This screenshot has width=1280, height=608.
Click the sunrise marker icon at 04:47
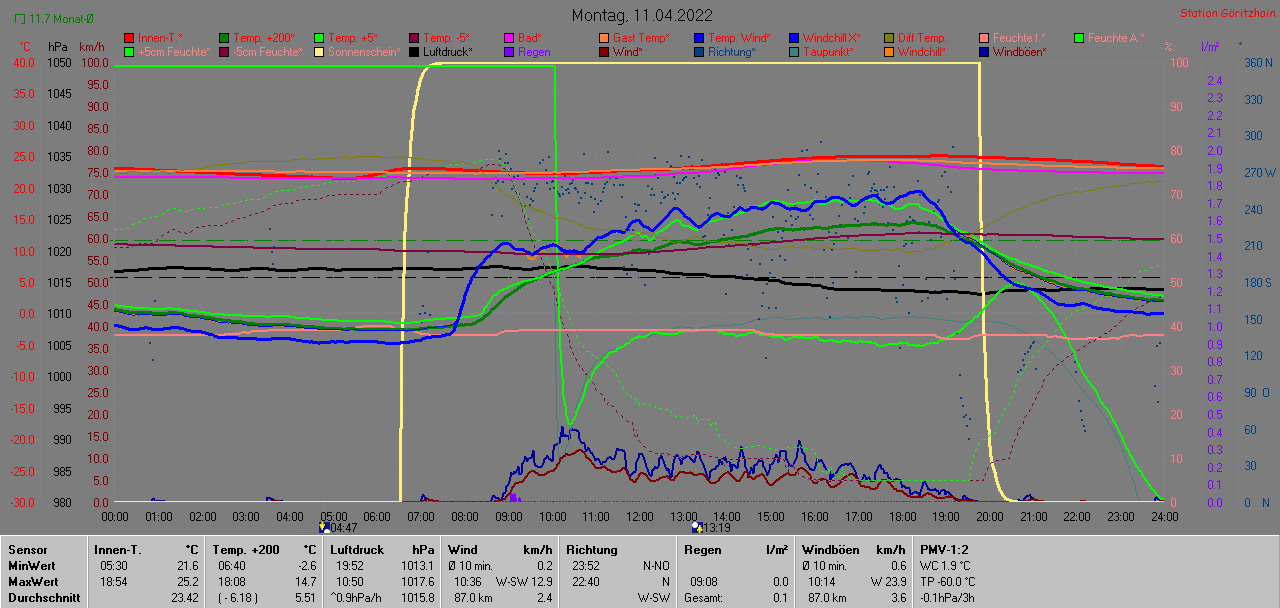(x=323, y=527)
